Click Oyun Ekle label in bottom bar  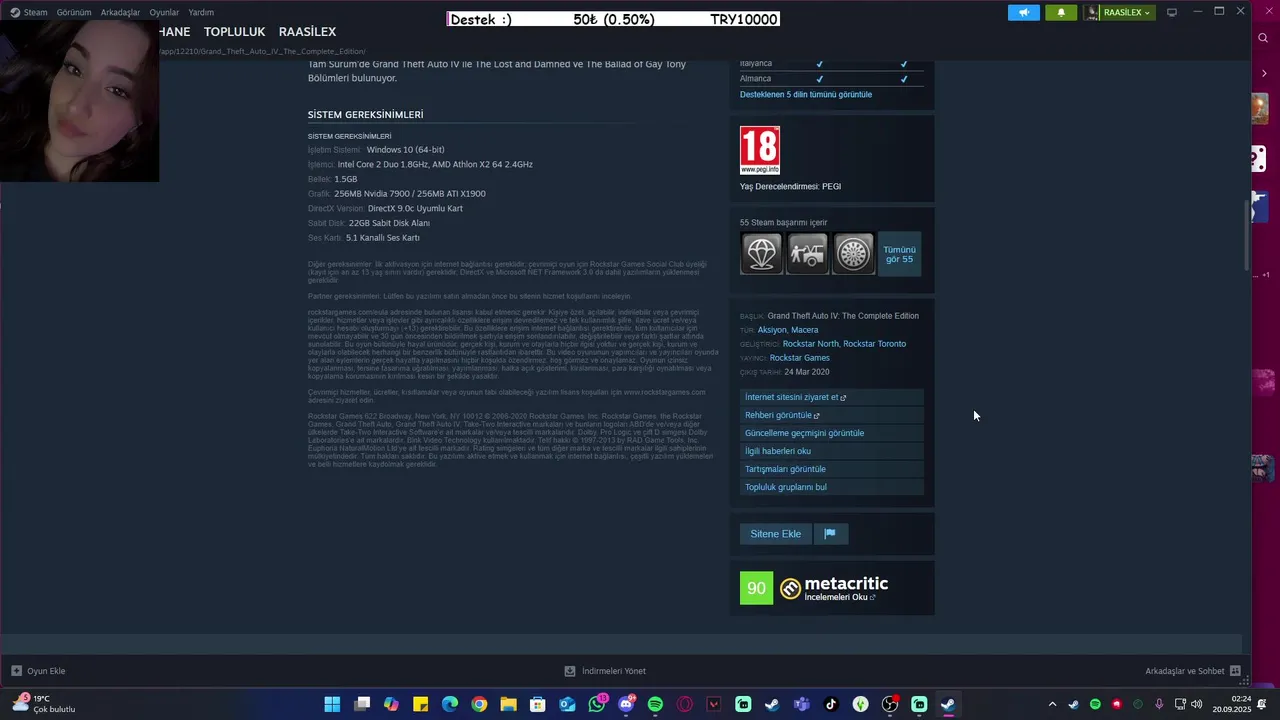pos(46,671)
